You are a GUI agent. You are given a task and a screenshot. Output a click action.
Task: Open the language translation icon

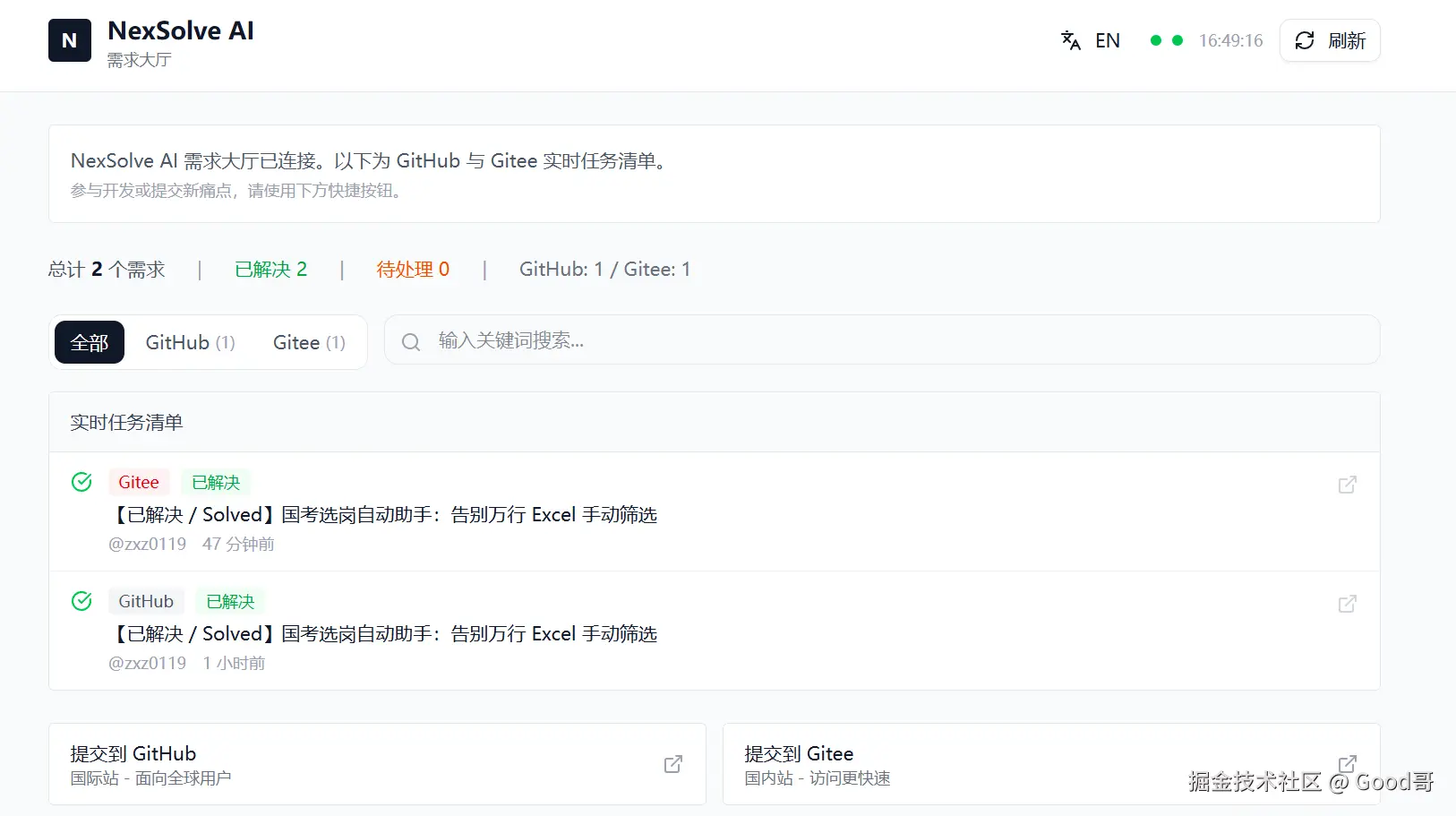click(1071, 40)
